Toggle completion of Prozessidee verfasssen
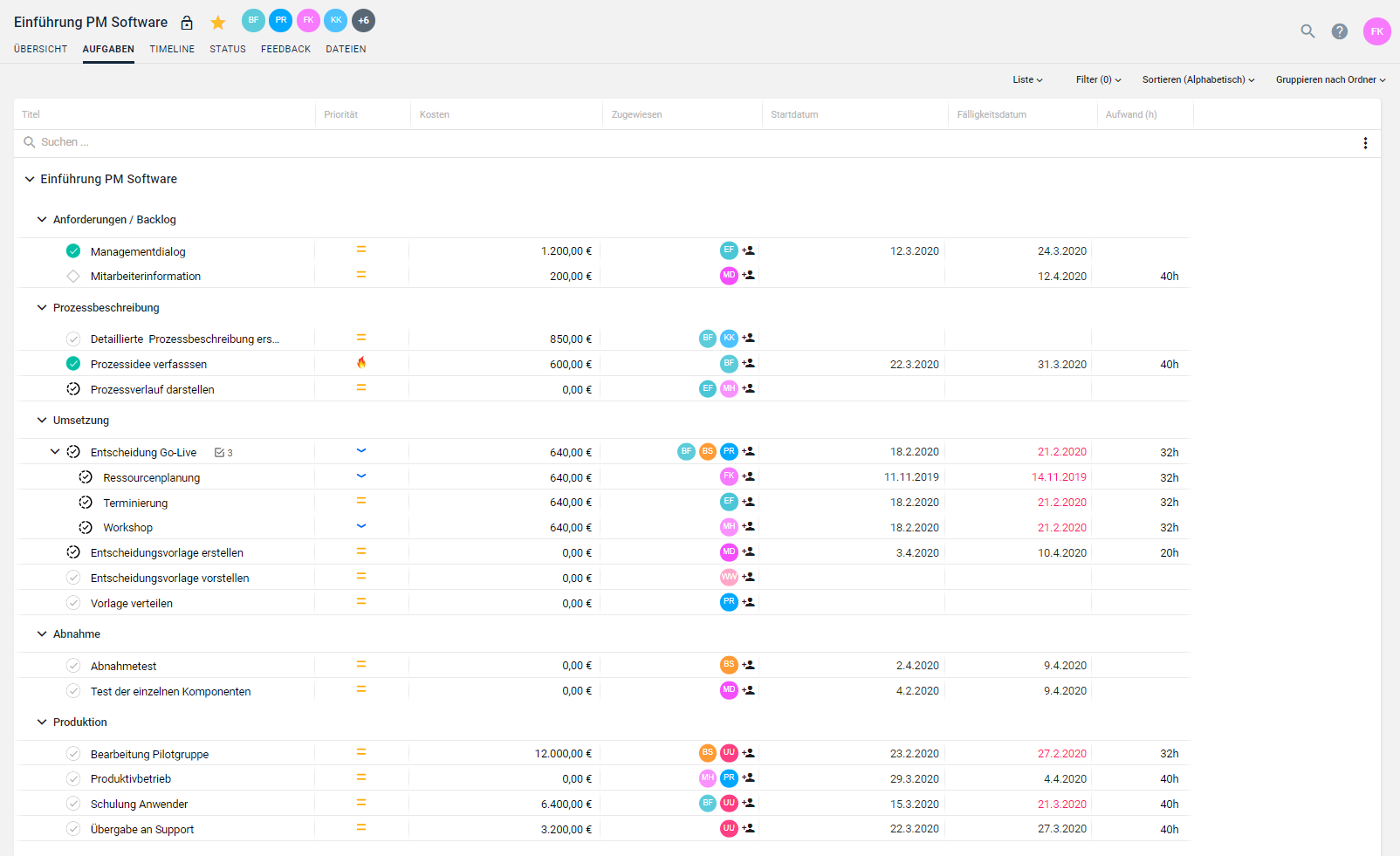This screenshot has height=856, width=1400. tap(73, 364)
